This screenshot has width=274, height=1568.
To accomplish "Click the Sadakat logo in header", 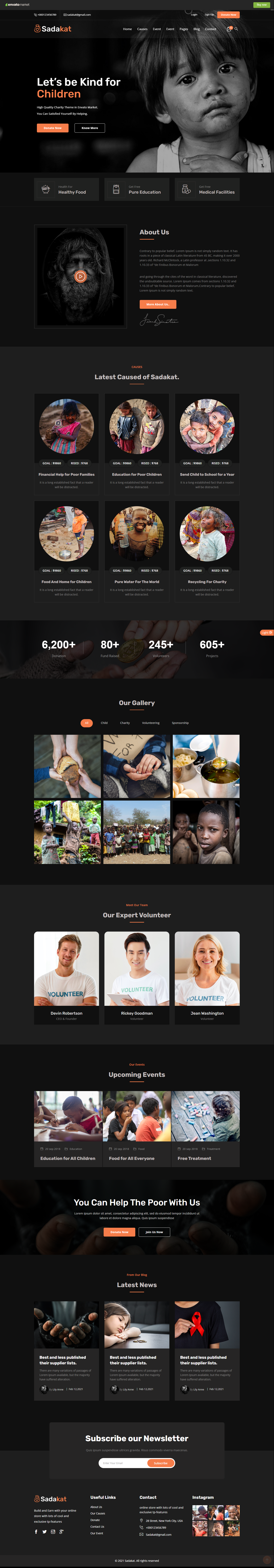I will click(x=53, y=29).
